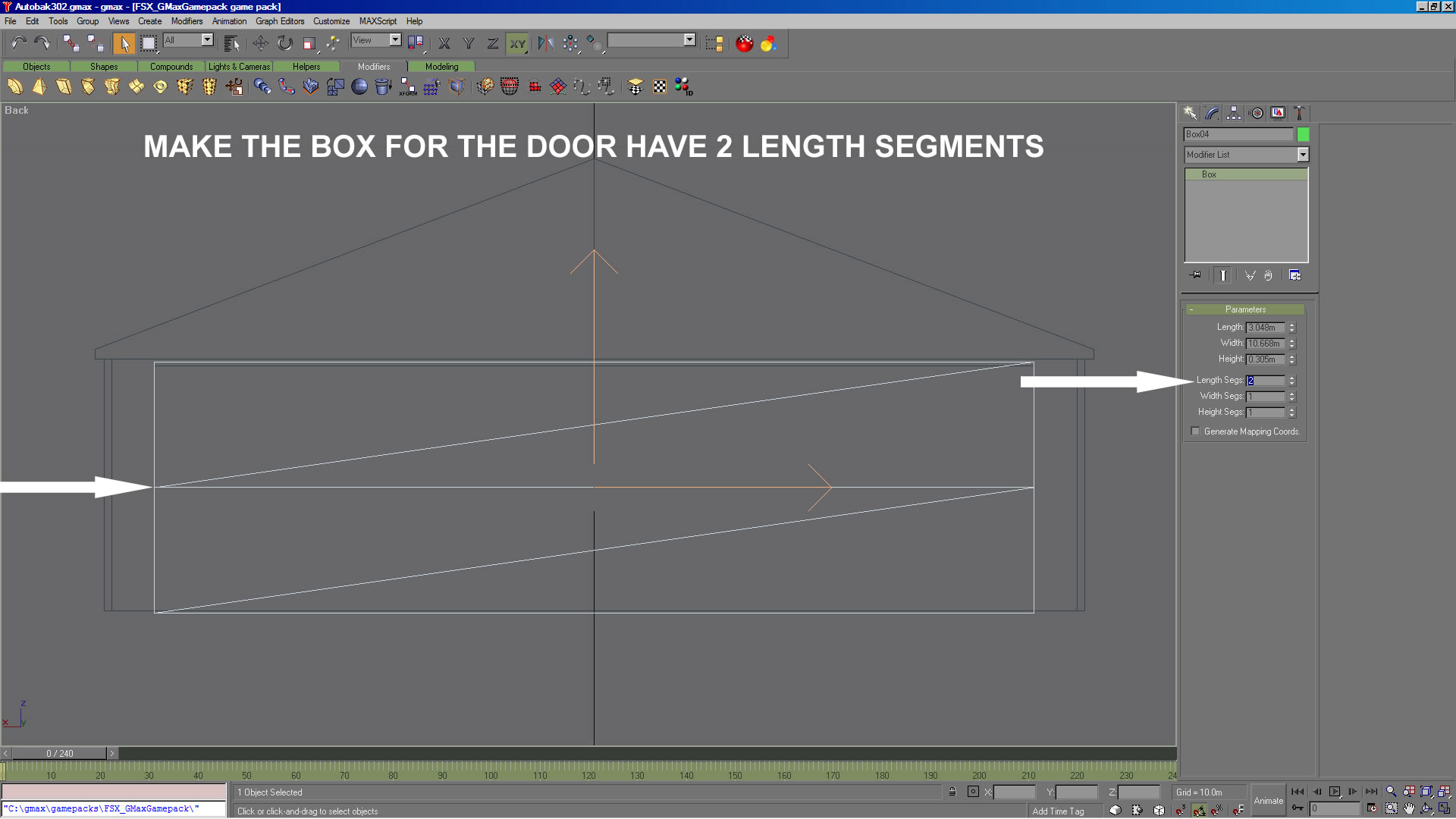The width and height of the screenshot is (1456, 819).
Task: Open the Hierarchy panel tab icon
Action: pyautogui.click(x=1234, y=113)
